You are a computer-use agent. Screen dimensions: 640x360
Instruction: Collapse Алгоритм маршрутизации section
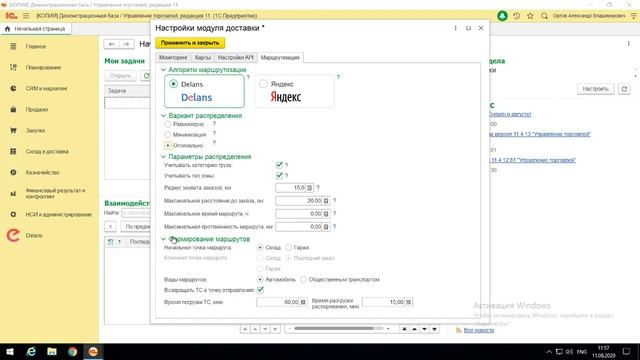[163, 70]
